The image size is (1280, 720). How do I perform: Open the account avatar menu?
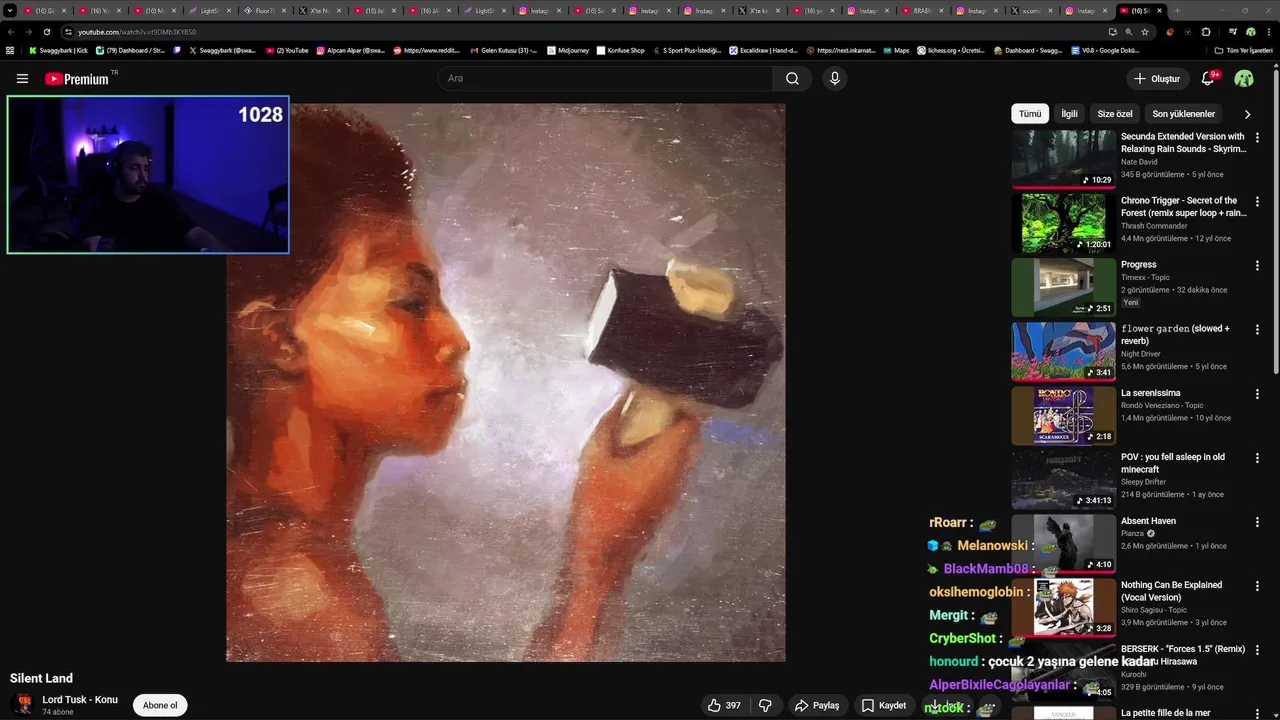[1244, 78]
